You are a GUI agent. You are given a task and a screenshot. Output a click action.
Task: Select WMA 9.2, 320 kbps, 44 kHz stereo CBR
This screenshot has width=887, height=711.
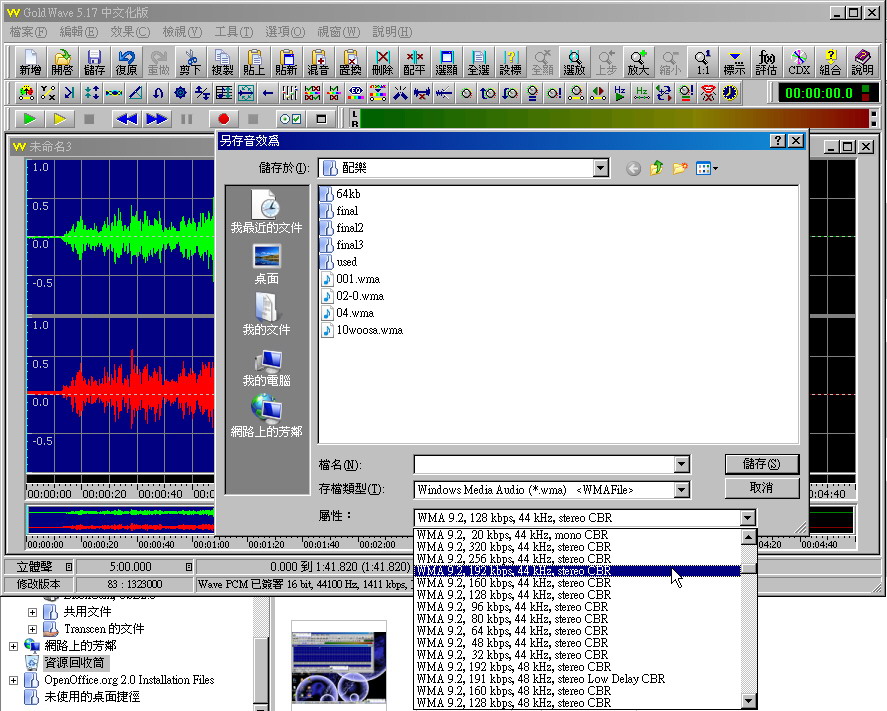pos(514,547)
